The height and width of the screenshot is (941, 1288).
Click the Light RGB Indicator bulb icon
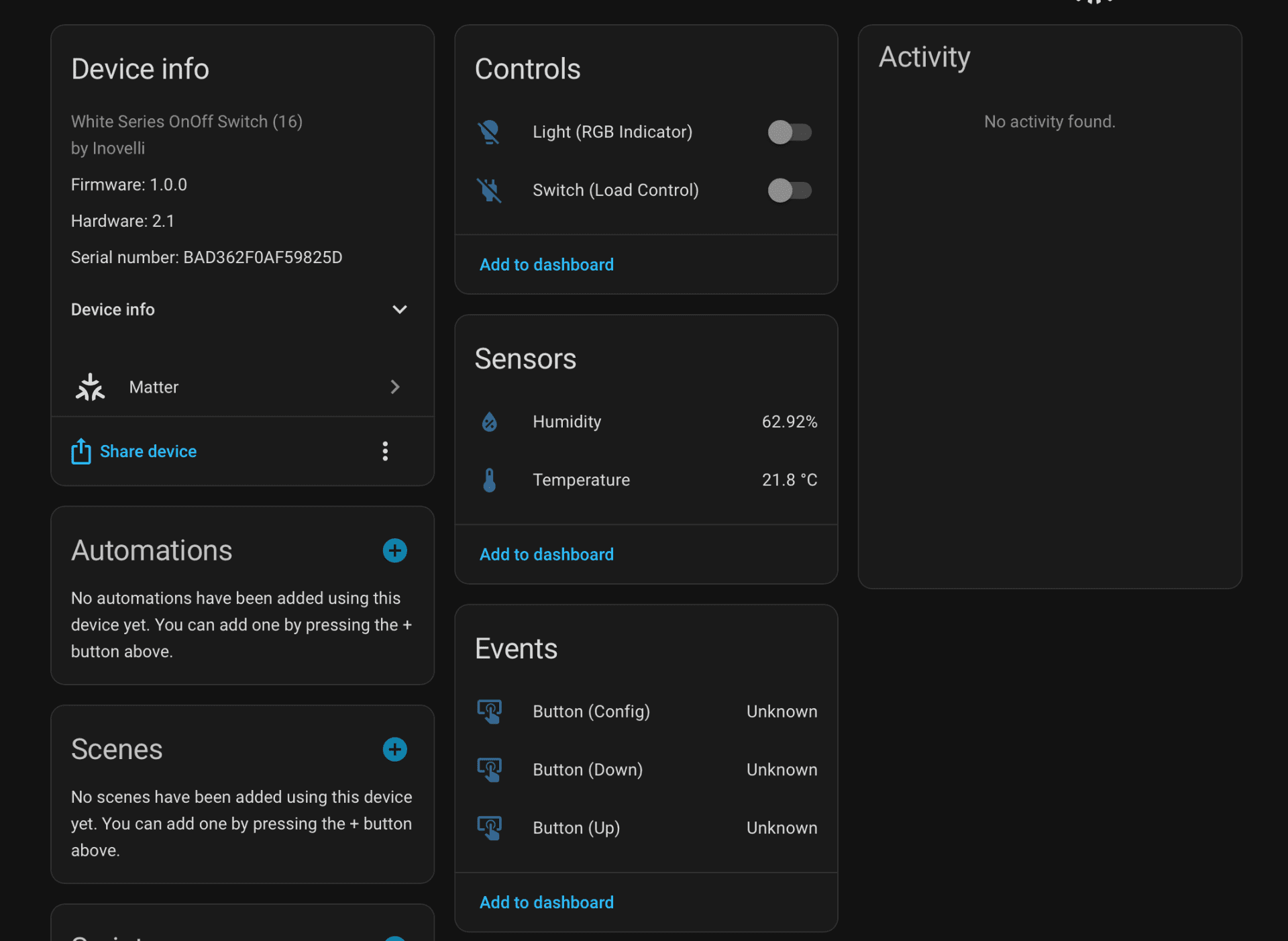[x=489, y=132]
